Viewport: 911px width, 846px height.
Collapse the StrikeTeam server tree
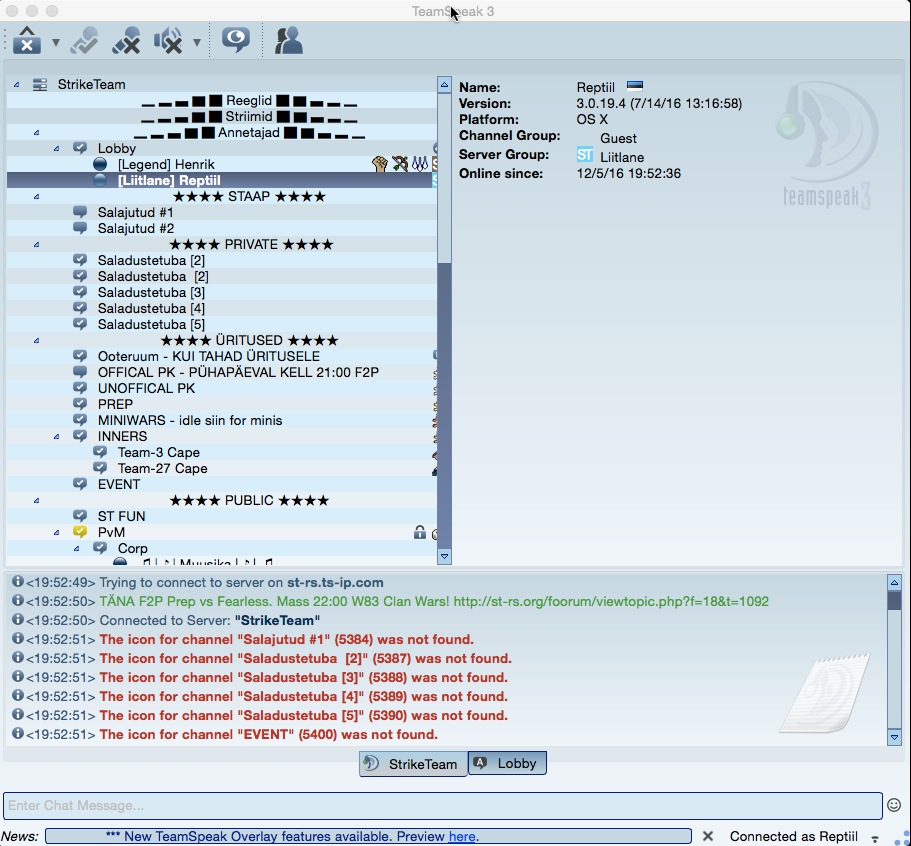[16, 85]
